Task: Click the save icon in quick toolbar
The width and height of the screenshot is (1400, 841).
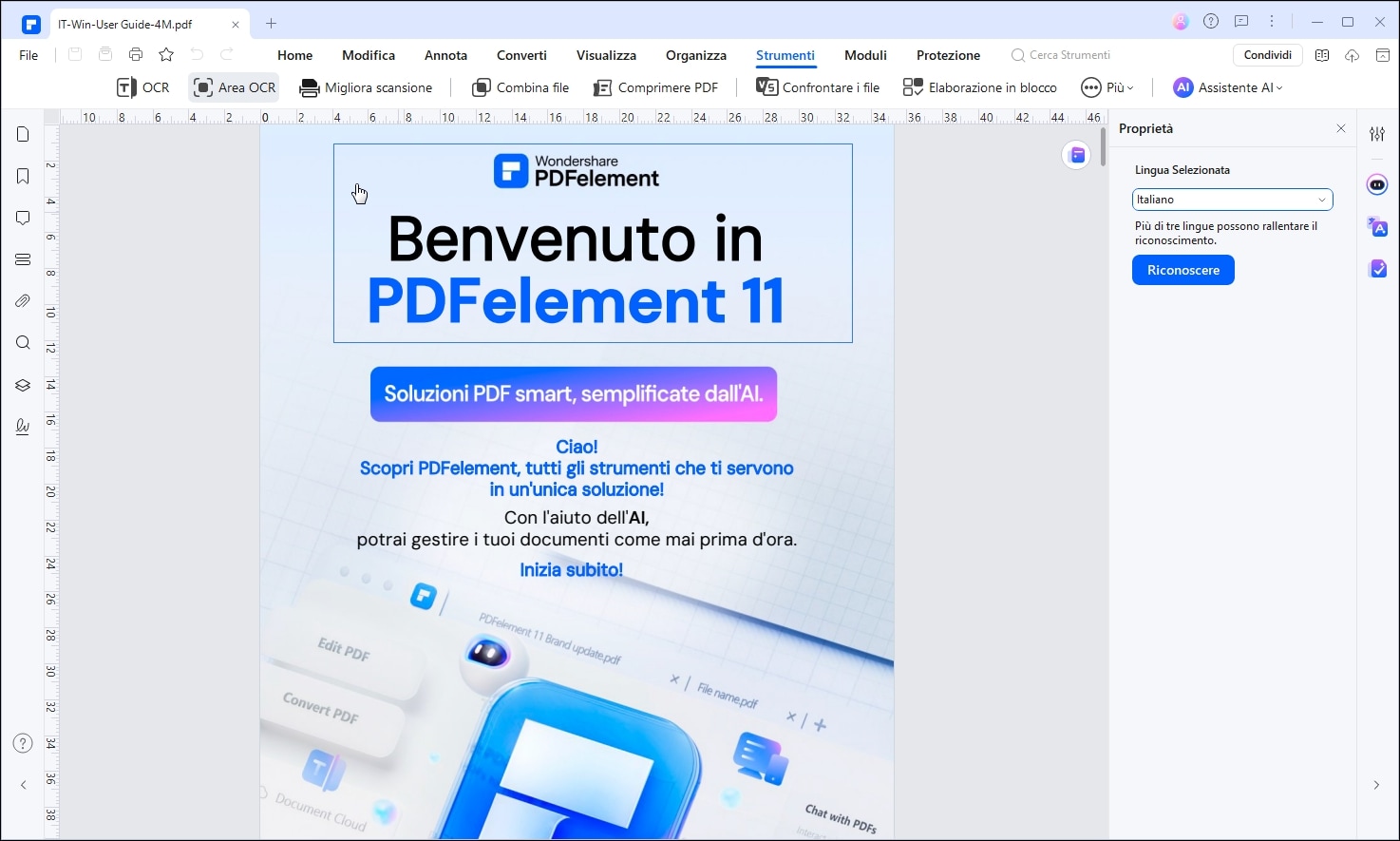Action: tap(75, 55)
